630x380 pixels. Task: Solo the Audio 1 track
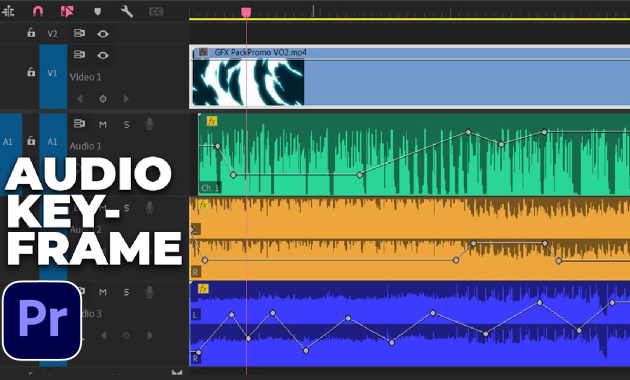point(126,125)
